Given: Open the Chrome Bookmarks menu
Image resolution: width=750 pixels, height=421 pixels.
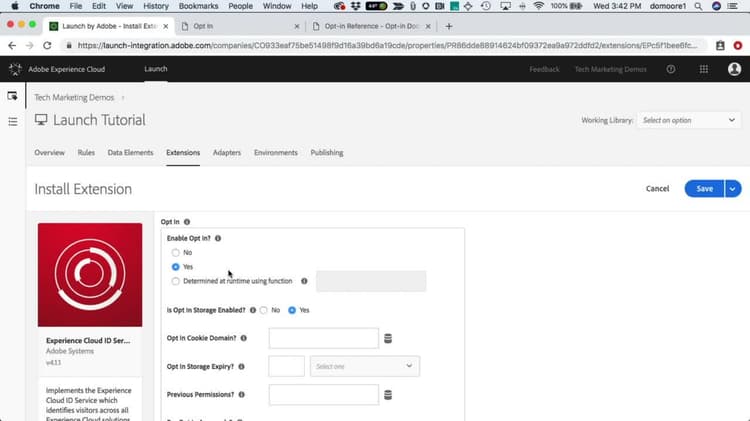Looking at the screenshot, I should pos(198,6).
